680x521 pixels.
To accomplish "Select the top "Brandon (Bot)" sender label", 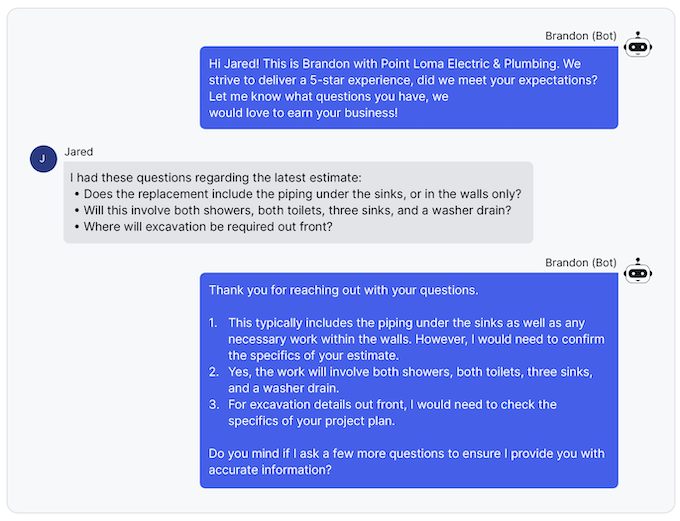I will pos(580,36).
